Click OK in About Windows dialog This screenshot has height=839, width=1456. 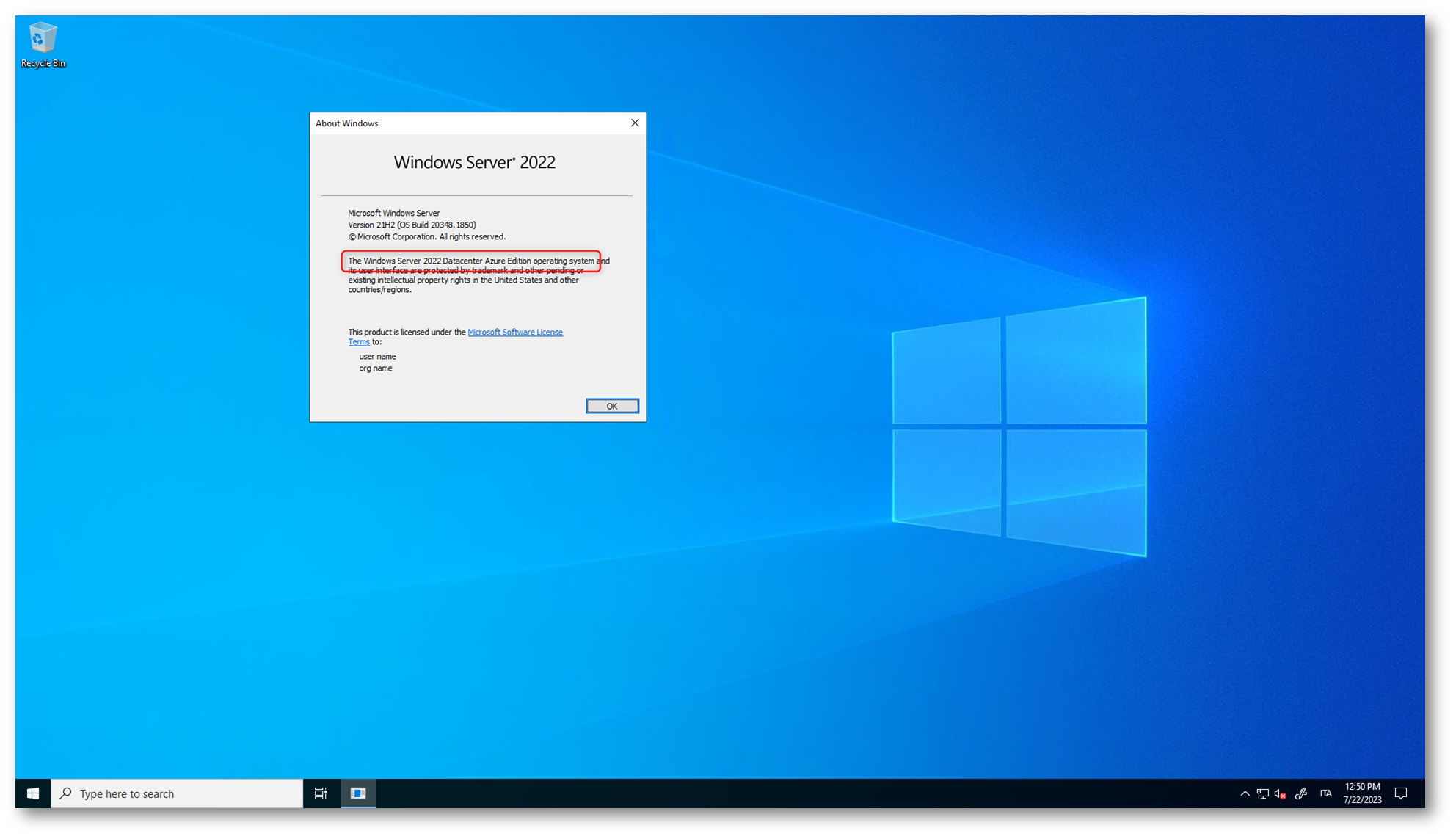612,406
